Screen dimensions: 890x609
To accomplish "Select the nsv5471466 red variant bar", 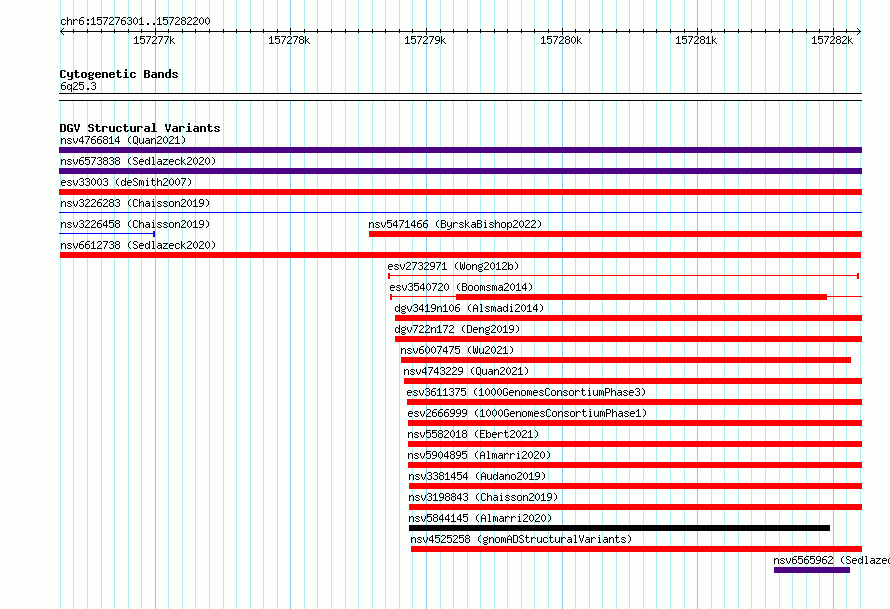I will click(x=615, y=234).
